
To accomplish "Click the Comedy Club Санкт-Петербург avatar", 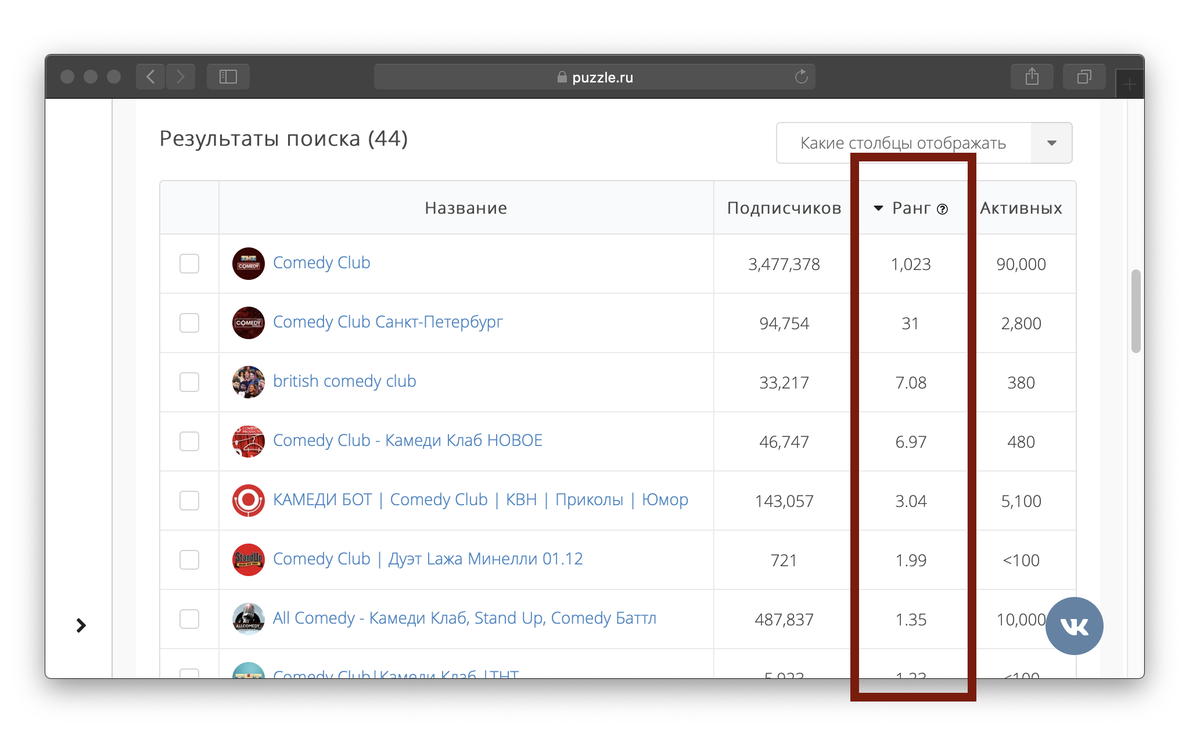I will click(x=248, y=323).
